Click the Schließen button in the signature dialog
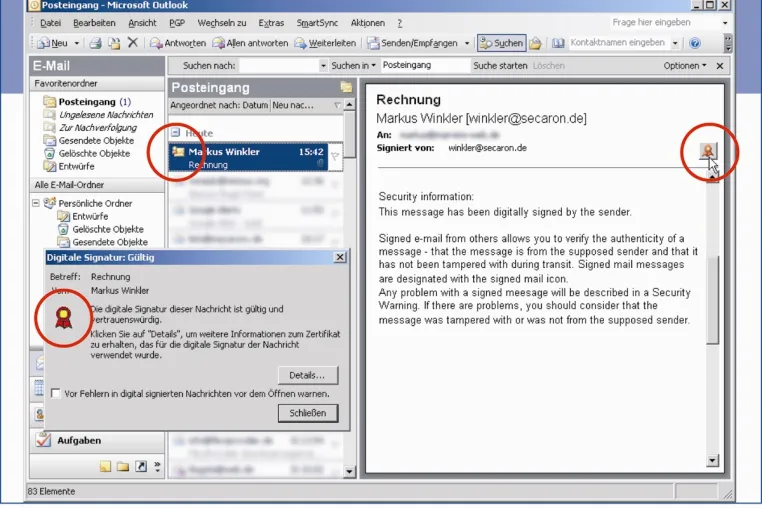This screenshot has width=762, height=508. point(308,413)
